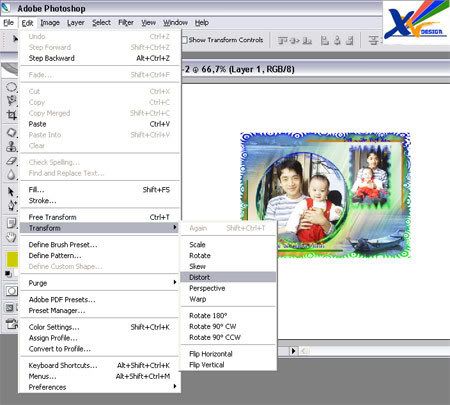Choose Stroke... from Edit menu

tap(100, 201)
